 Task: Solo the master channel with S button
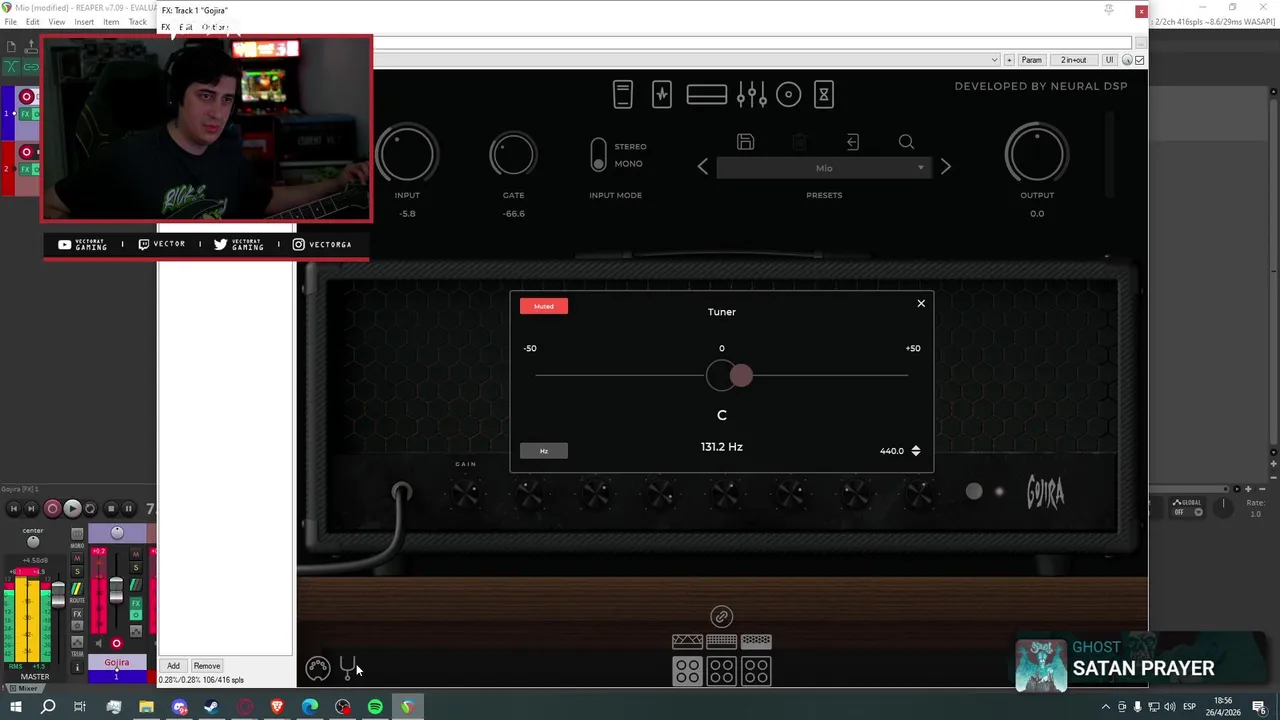77,571
